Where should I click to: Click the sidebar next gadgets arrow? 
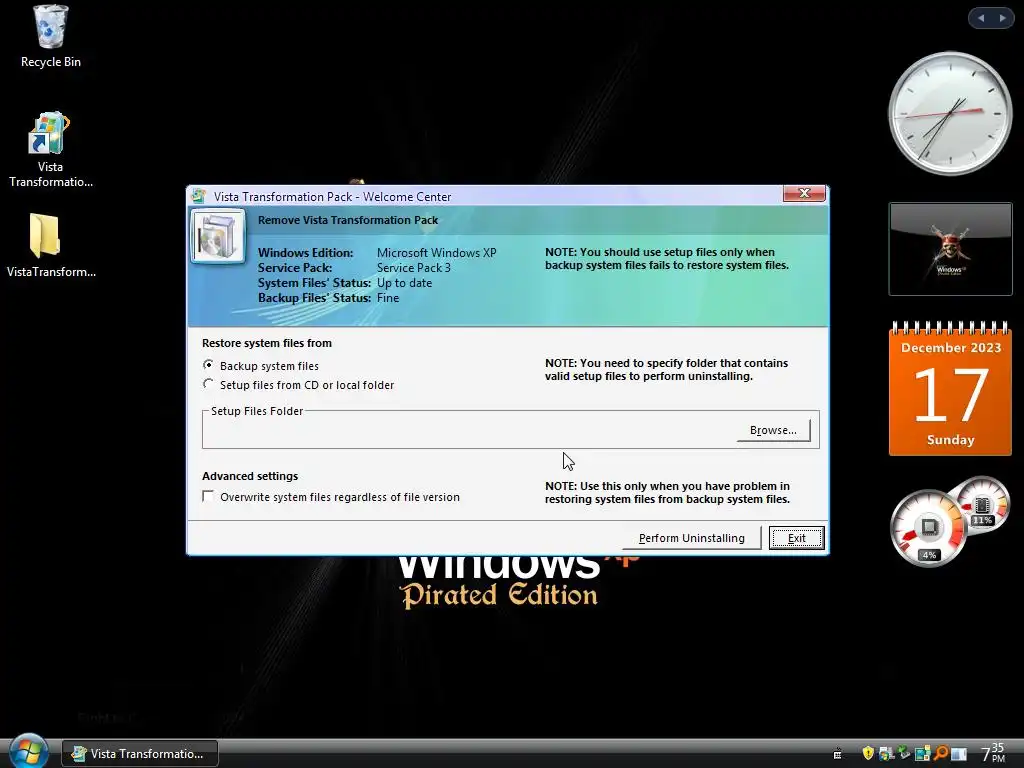[x=1002, y=18]
